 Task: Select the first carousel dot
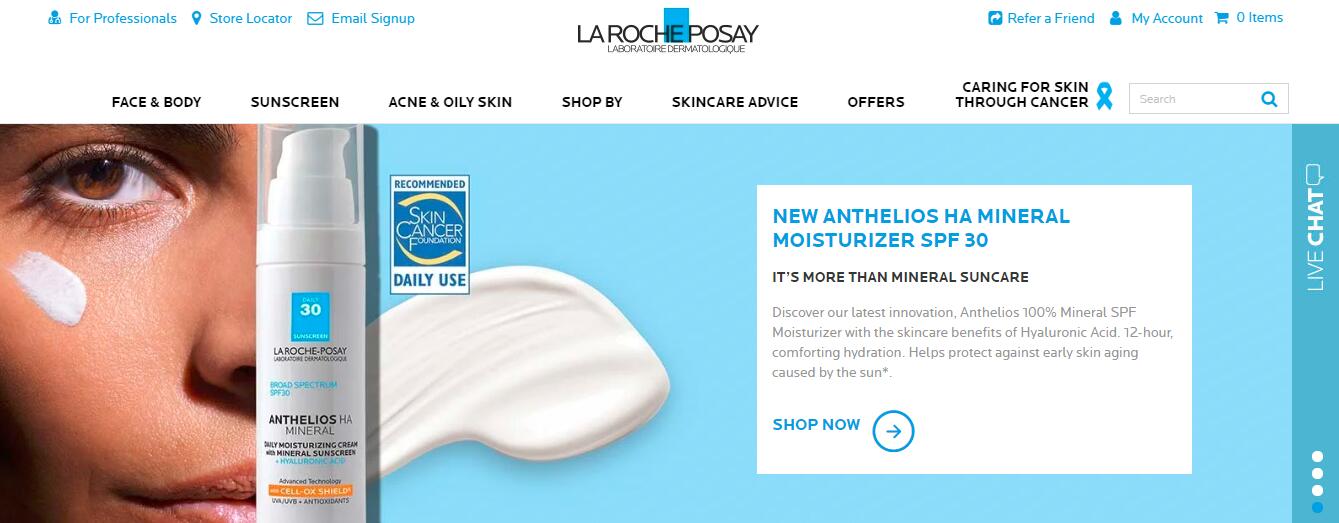pos(1317,458)
